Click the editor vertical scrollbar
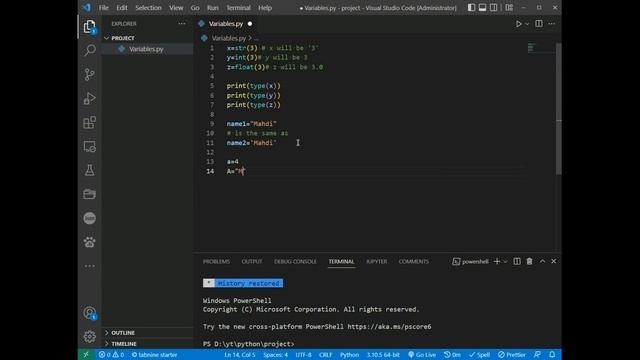This screenshot has height=360, width=640. 558,108
